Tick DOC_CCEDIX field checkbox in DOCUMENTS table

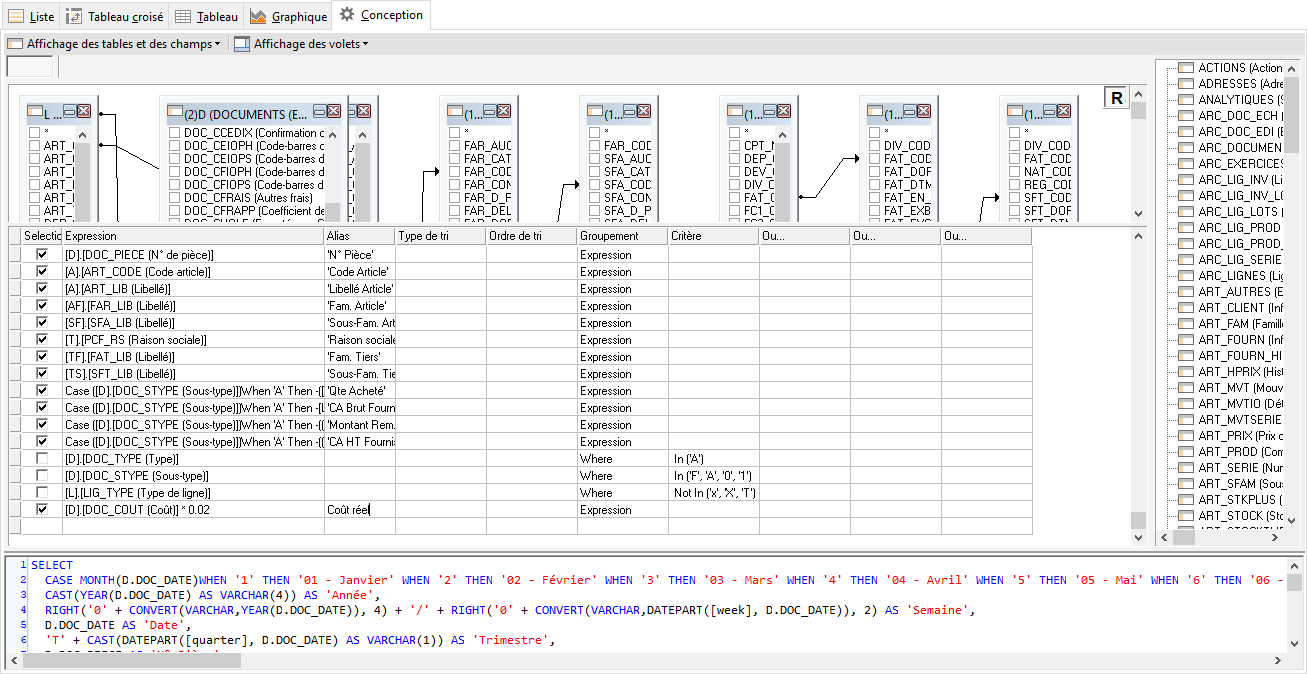(175, 133)
